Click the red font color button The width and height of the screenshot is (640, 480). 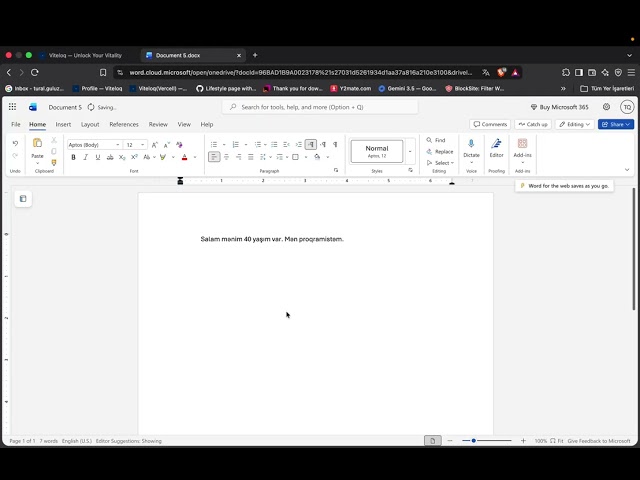click(184, 157)
